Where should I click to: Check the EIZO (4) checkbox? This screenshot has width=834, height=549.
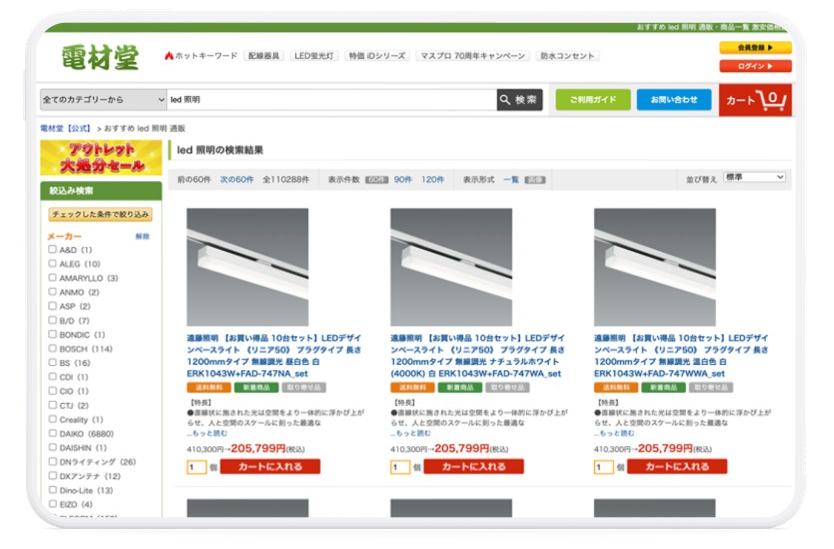point(52,504)
